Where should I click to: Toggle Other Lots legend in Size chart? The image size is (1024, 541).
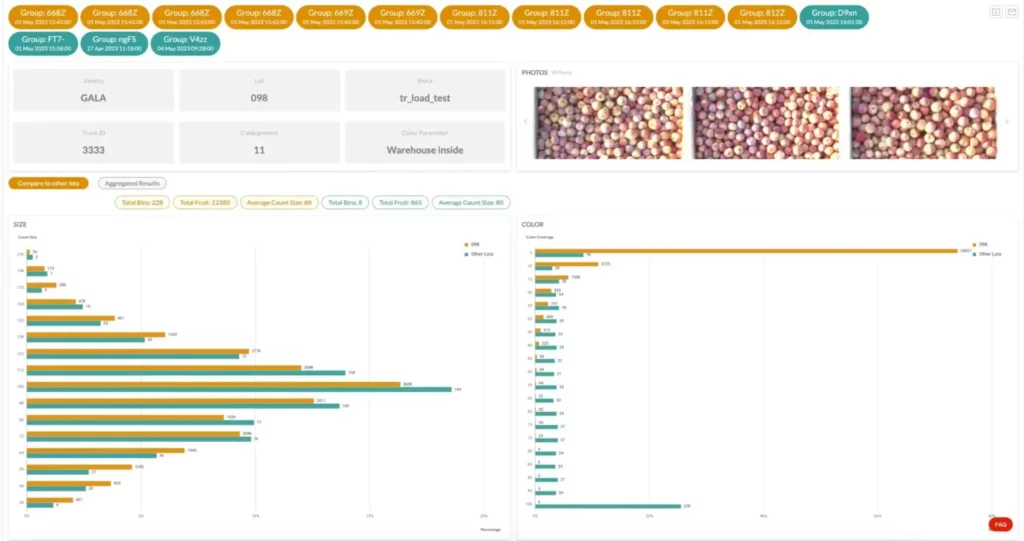coord(482,254)
